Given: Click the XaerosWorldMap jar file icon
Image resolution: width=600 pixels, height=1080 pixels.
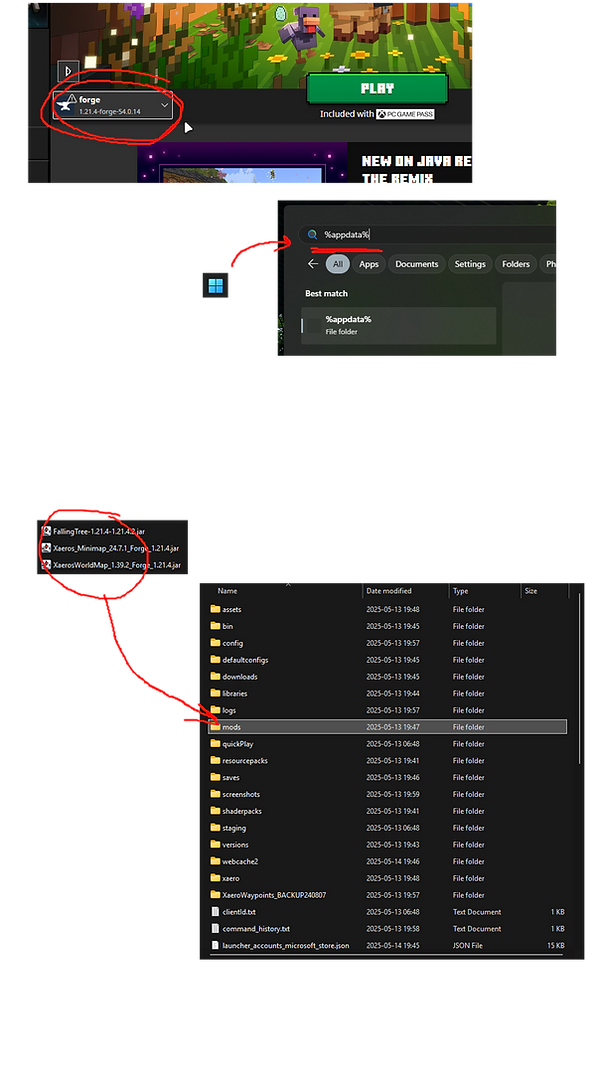Looking at the screenshot, I should 46,565.
